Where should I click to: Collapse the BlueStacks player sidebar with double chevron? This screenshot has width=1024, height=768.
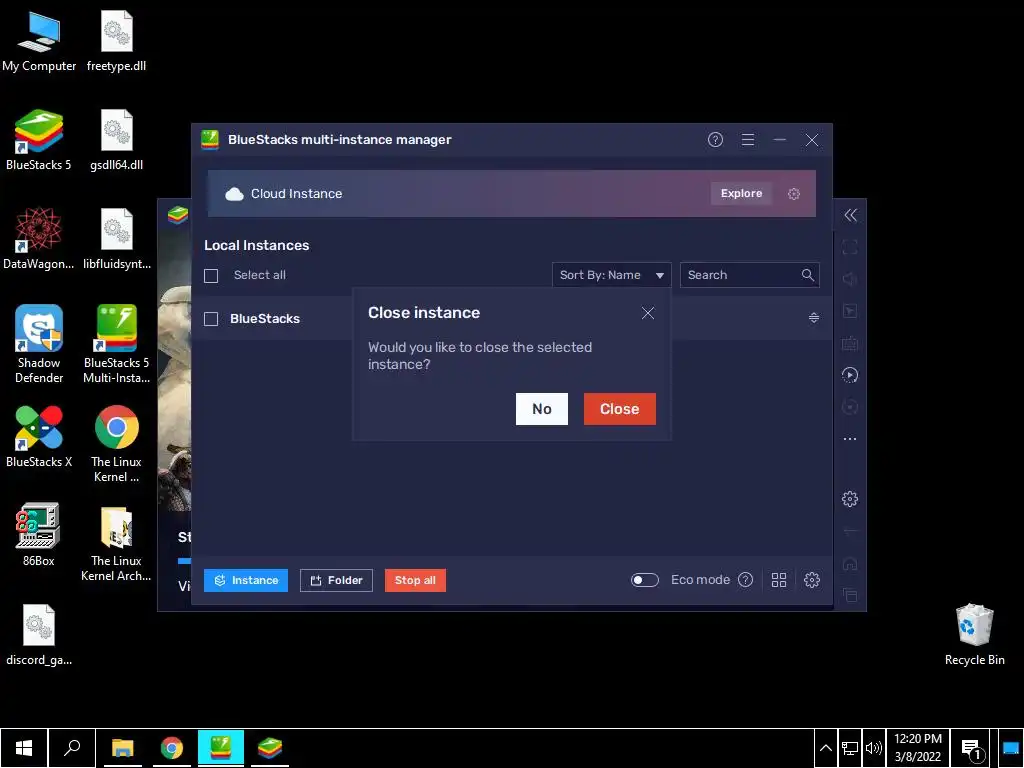[x=850, y=216]
